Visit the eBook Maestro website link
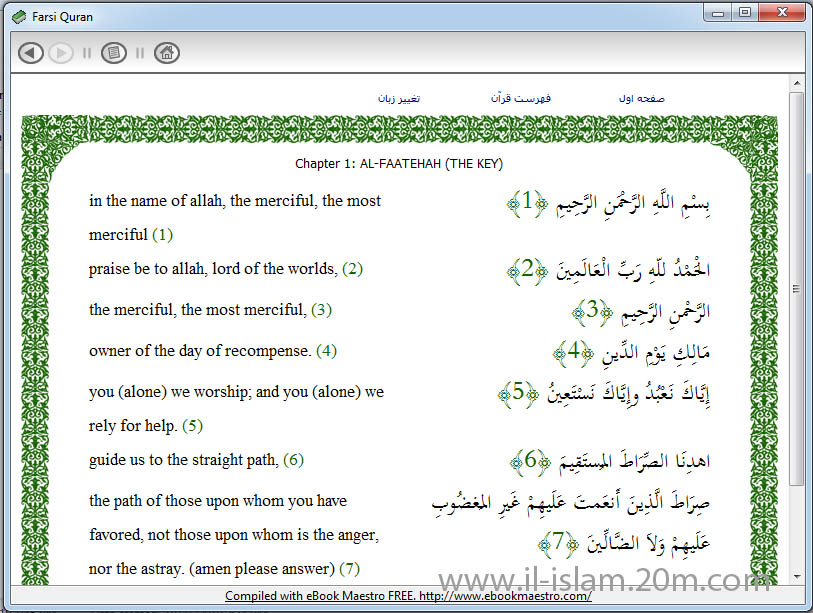Image resolution: width=813 pixels, height=613 pixels. click(x=408, y=596)
